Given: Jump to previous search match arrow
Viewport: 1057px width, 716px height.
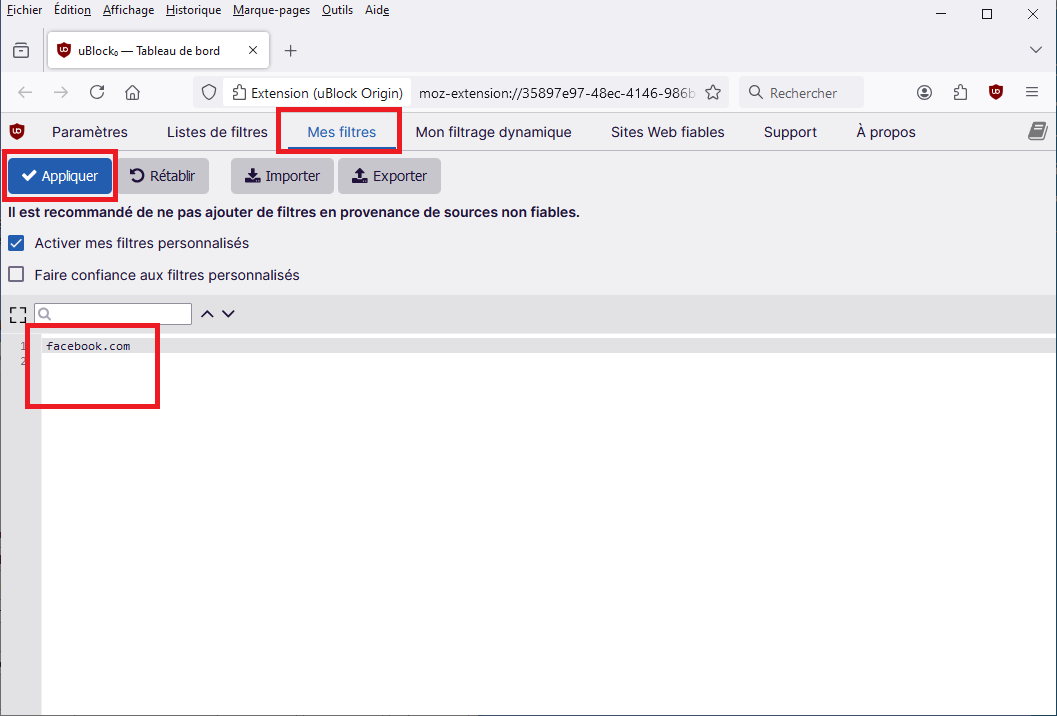Looking at the screenshot, I should pyautogui.click(x=207, y=314).
